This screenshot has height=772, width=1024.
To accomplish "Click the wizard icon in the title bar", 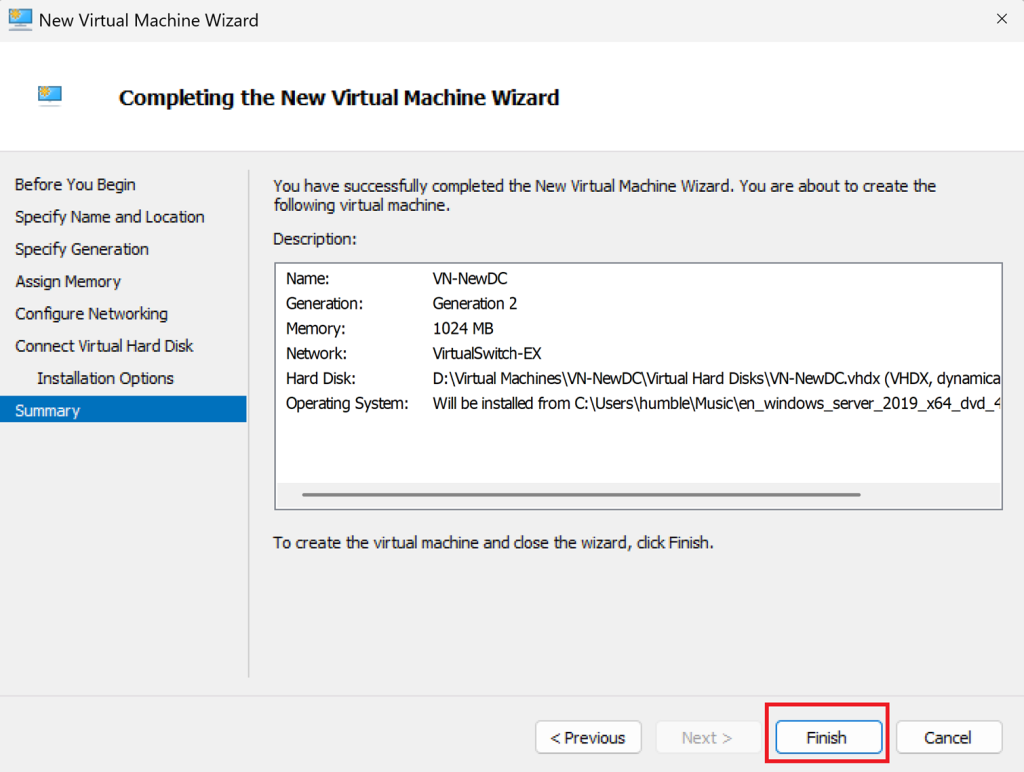I will tap(20, 20).
